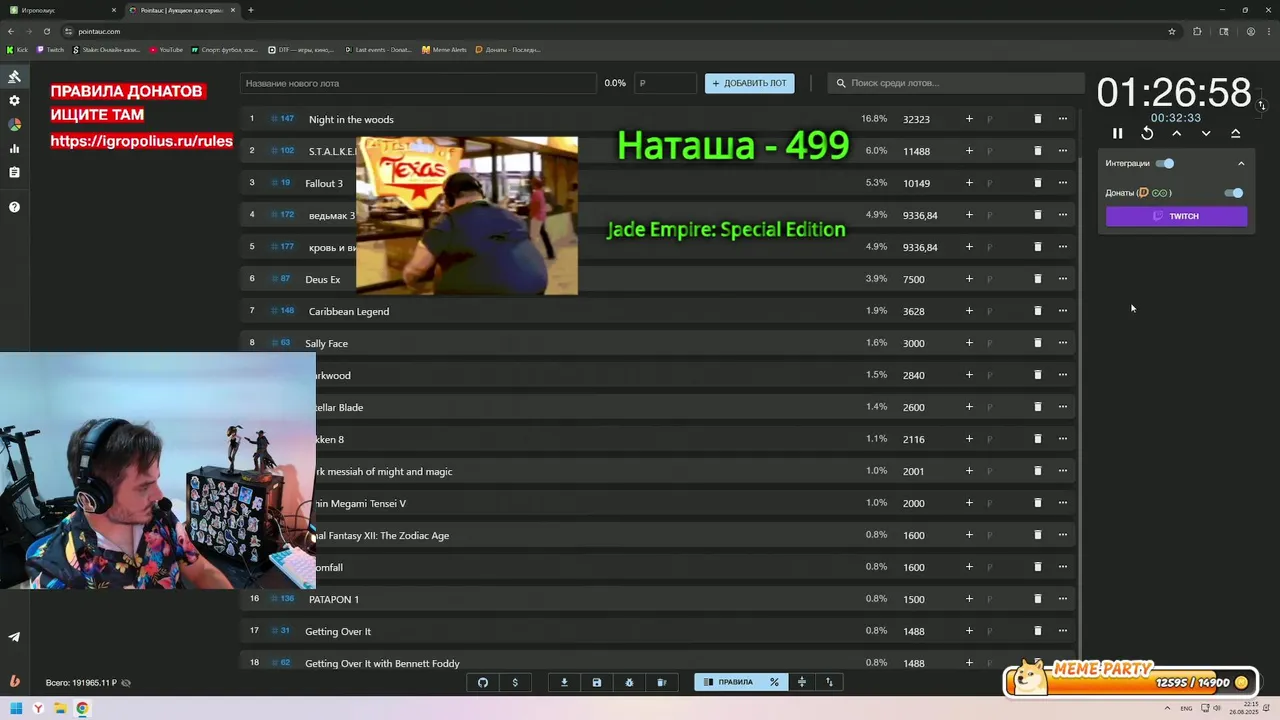Click the percent icon in the bottom toolbar
1280x720 pixels.
coord(774,682)
